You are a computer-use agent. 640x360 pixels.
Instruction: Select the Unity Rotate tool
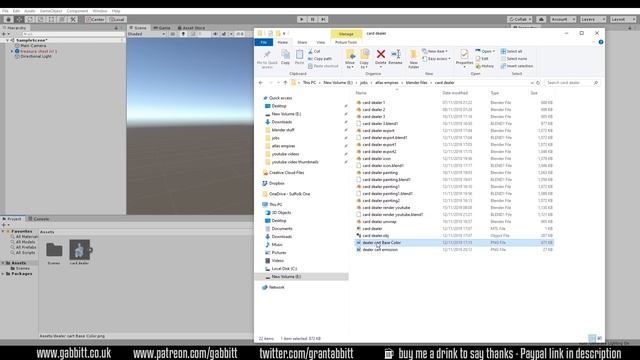click(x=30, y=19)
